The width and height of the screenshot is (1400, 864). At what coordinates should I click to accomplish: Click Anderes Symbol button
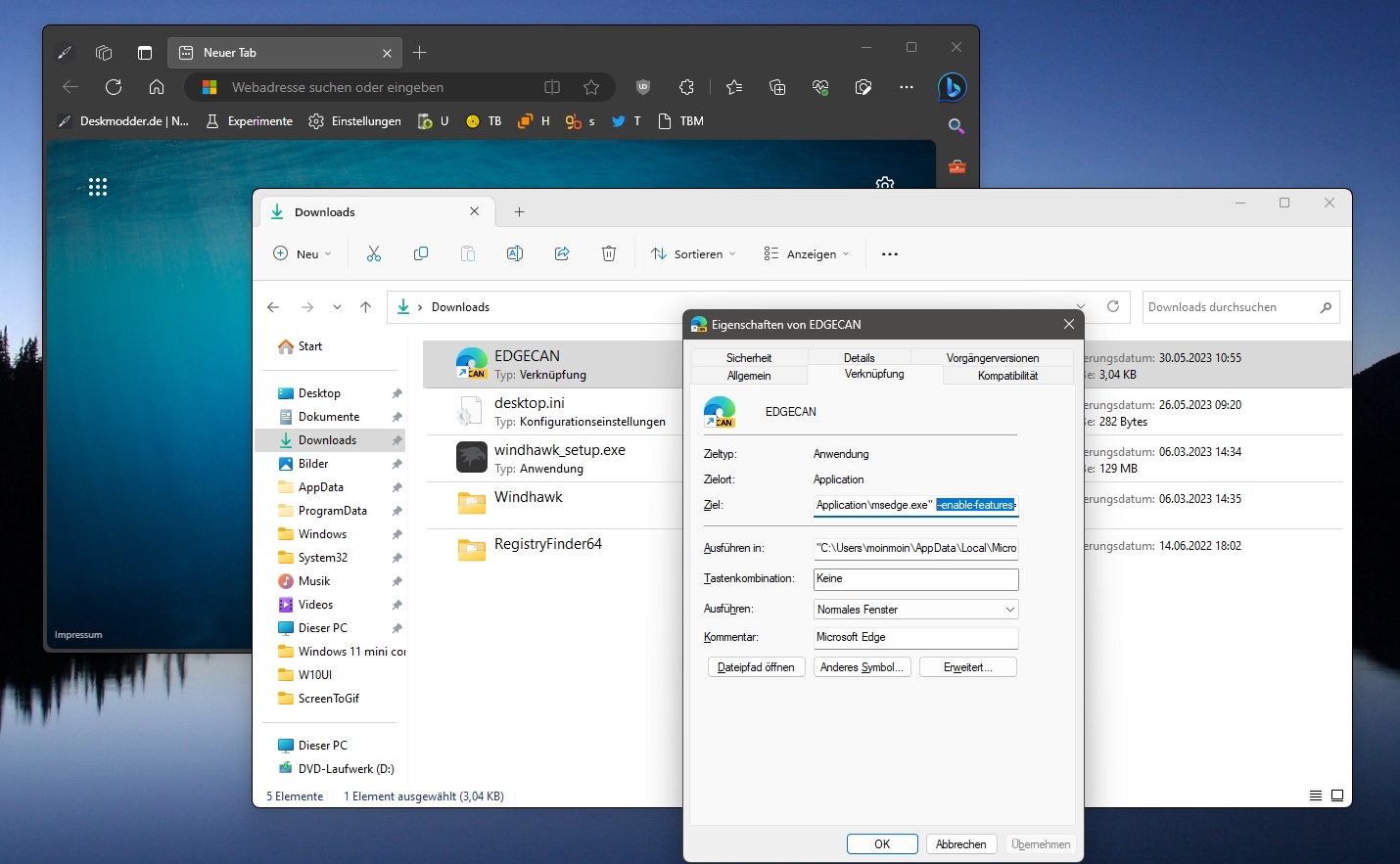click(x=863, y=667)
